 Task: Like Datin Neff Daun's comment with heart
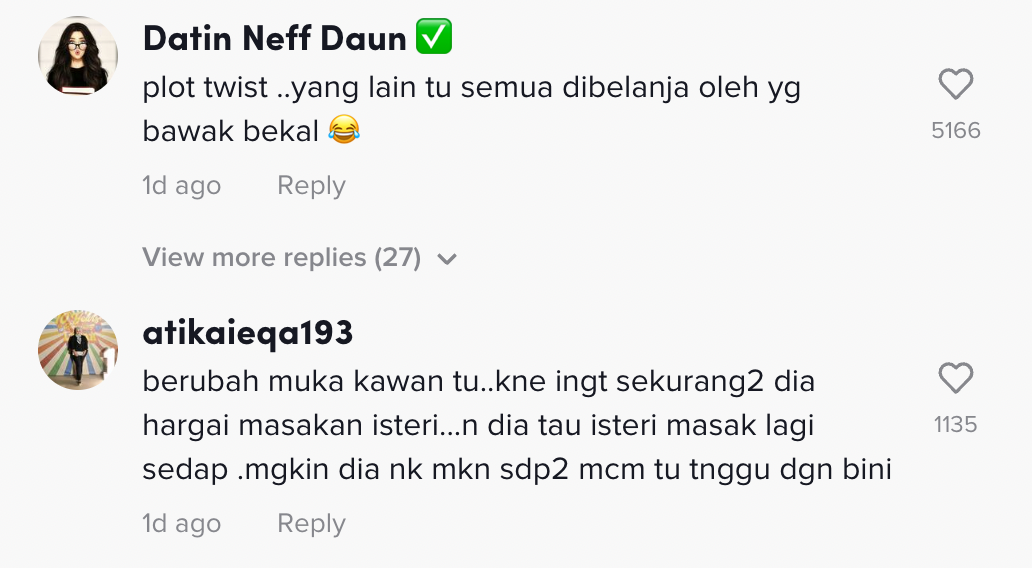pyautogui.click(x=955, y=85)
